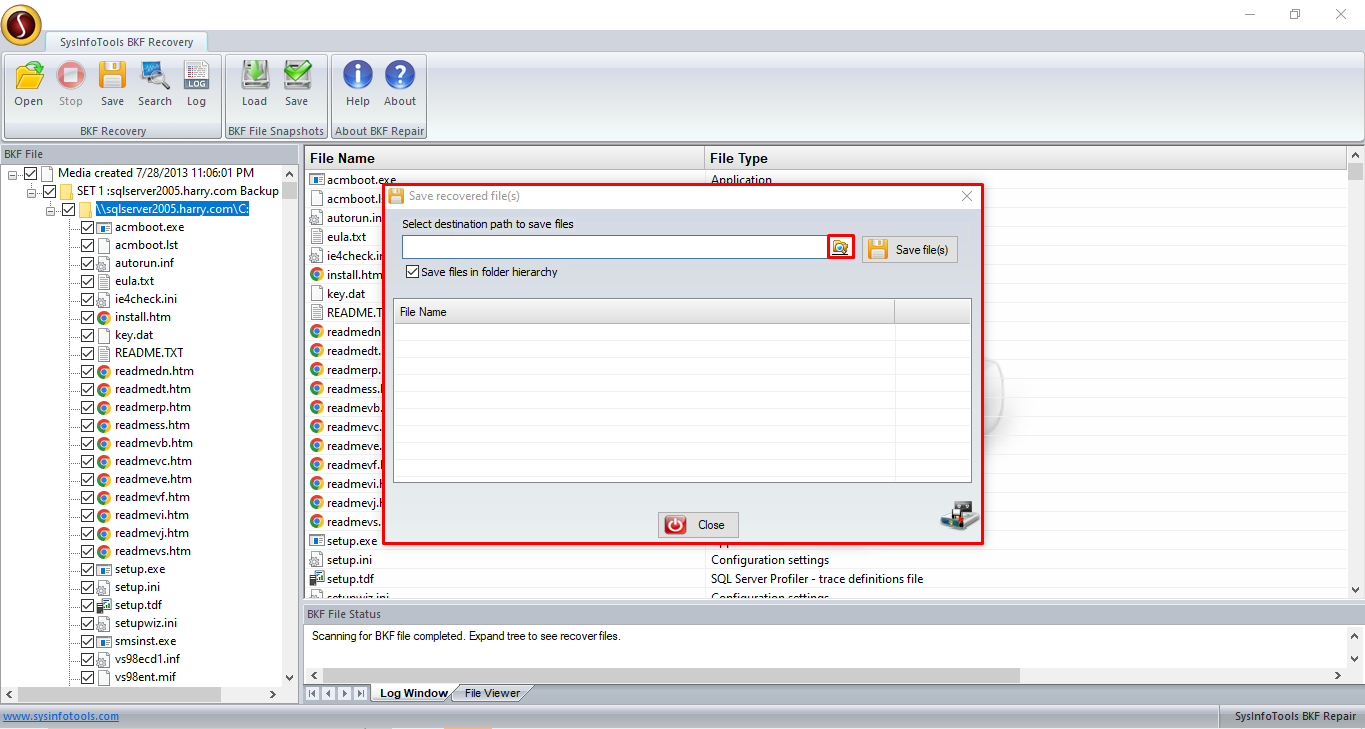The image size is (1365, 729).
Task: Click the install.htm Chrome icon in tree
Action: (104, 317)
